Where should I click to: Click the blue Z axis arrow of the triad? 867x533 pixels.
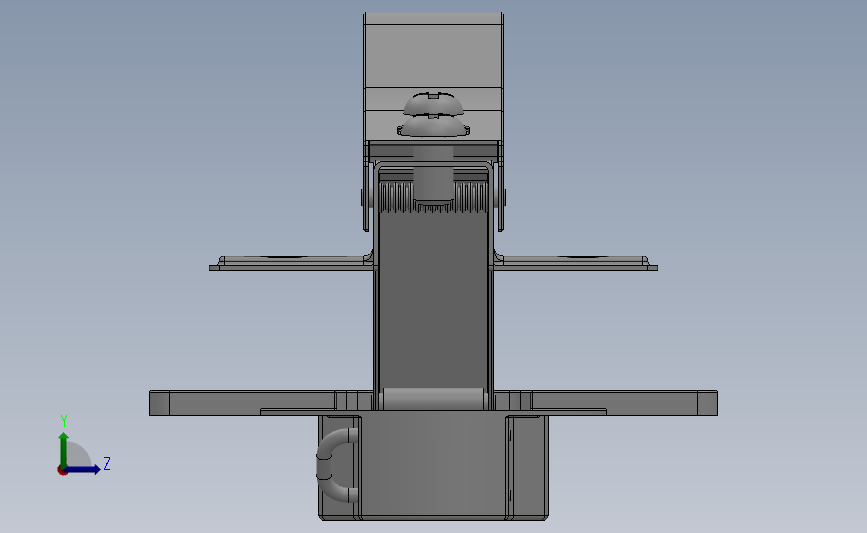(x=83, y=469)
